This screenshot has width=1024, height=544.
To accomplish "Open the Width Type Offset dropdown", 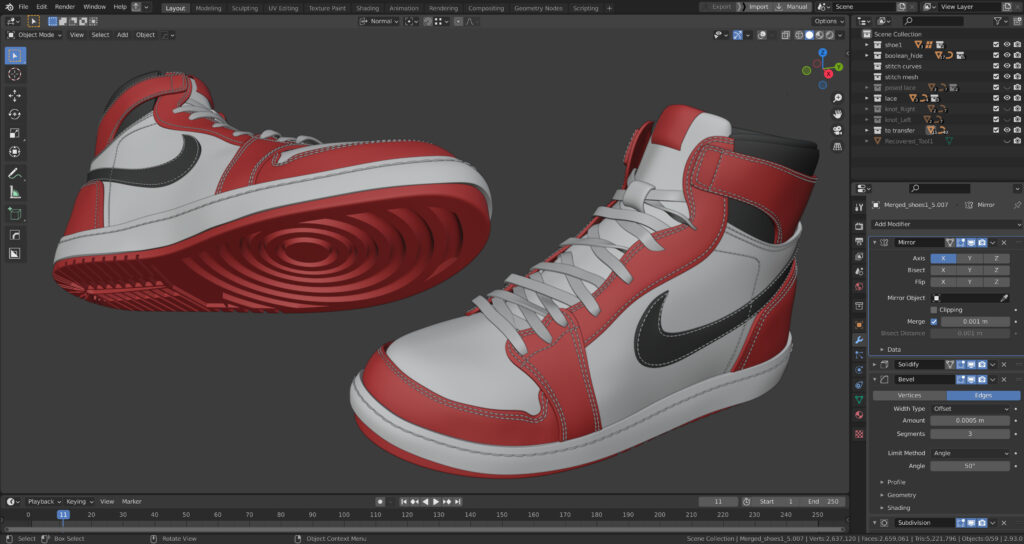I will [970, 409].
